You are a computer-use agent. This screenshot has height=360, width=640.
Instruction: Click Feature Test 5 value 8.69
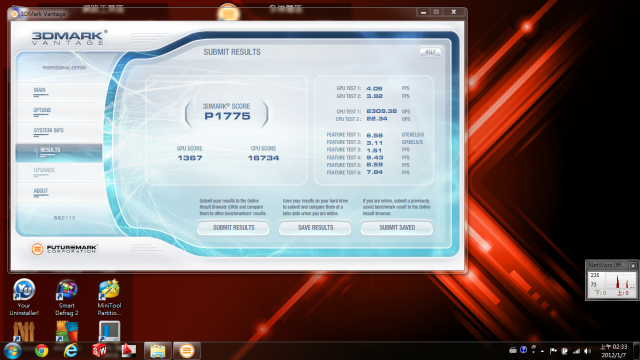coord(374,165)
